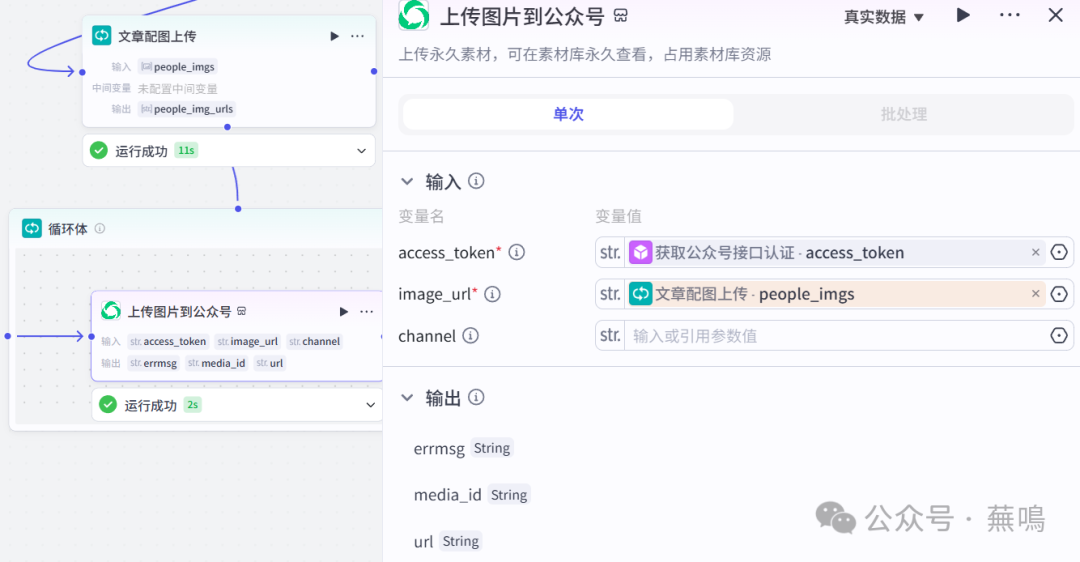
Task: Click the info icon beside access_token
Action: [x=517, y=253]
